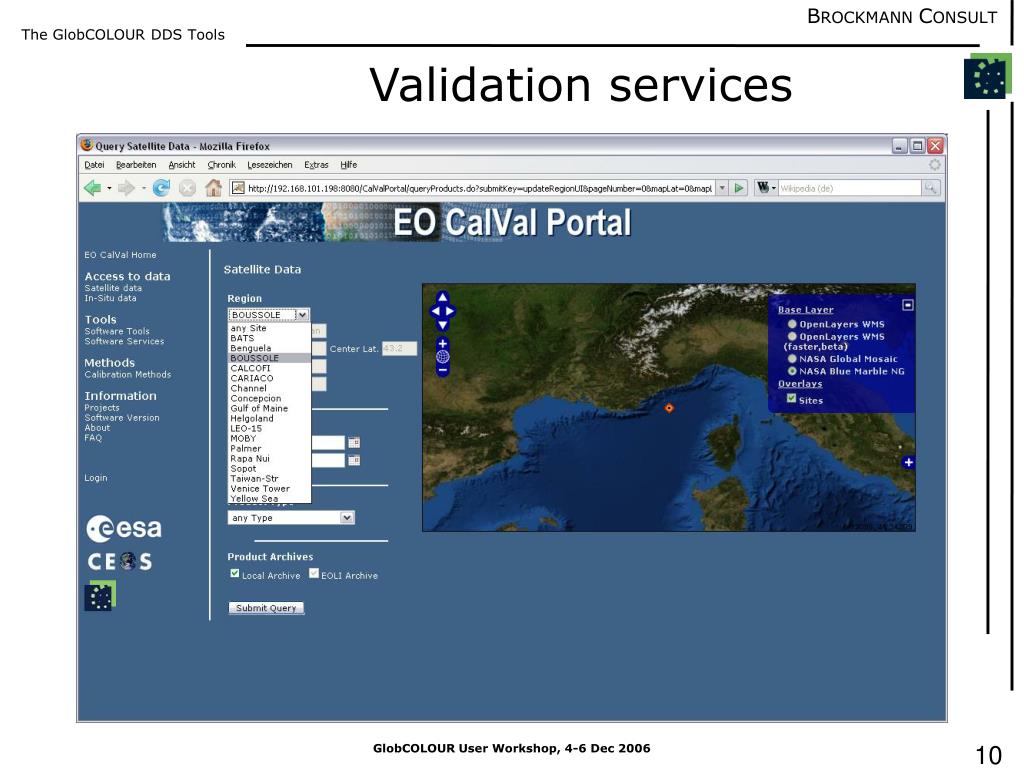Viewport: 1024px width, 768px height.
Task: Toggle the Local Archive checkbox
Action: click(235, 573)
